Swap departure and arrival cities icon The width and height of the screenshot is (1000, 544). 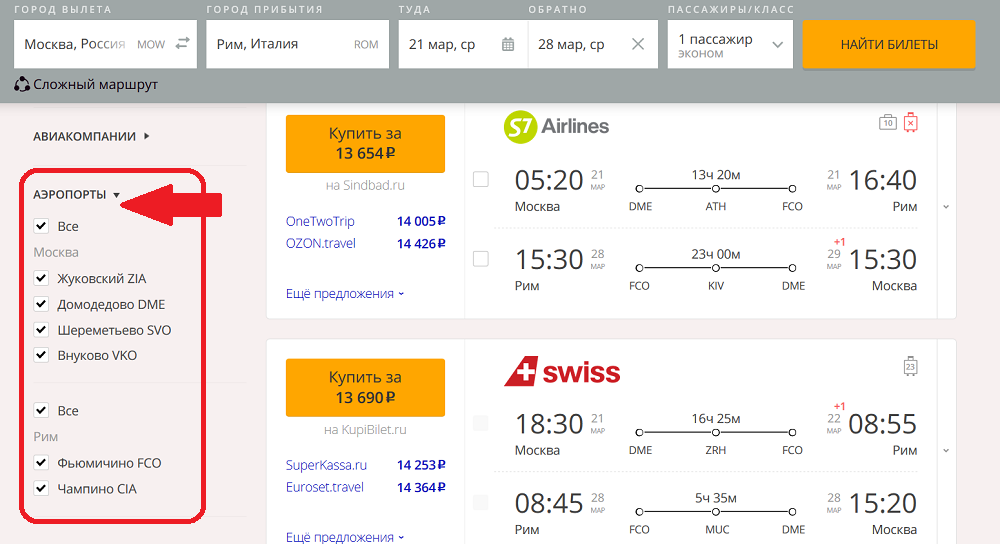182,43
